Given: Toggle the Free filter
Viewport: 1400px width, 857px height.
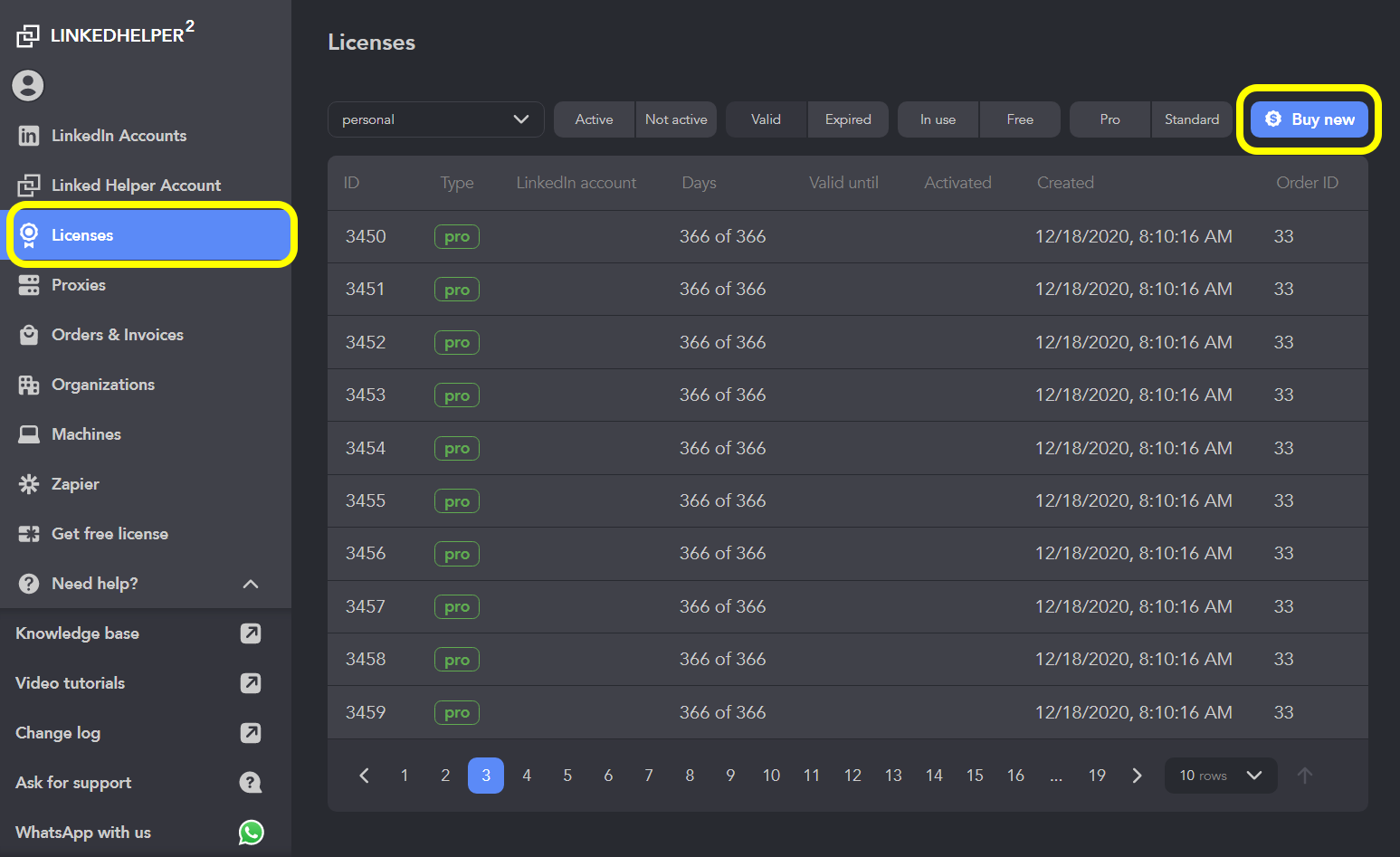Looking at the screenshot, I should click(1020, 119).
